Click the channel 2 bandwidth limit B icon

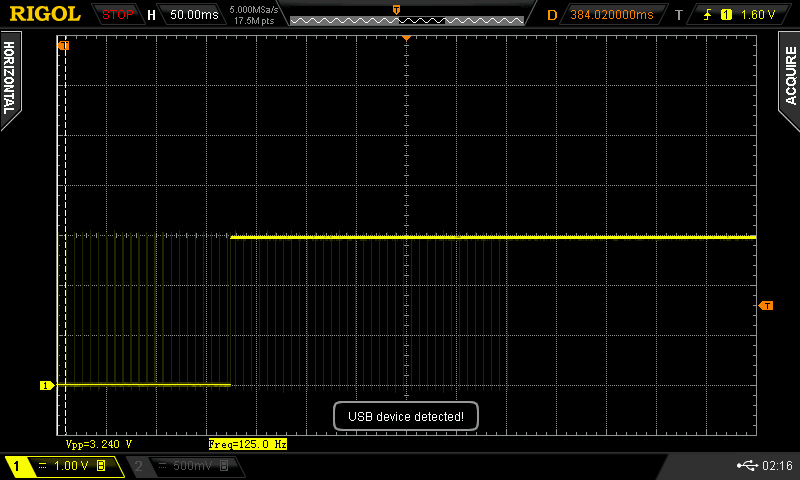pyautogui.click(x=224, y=466)
